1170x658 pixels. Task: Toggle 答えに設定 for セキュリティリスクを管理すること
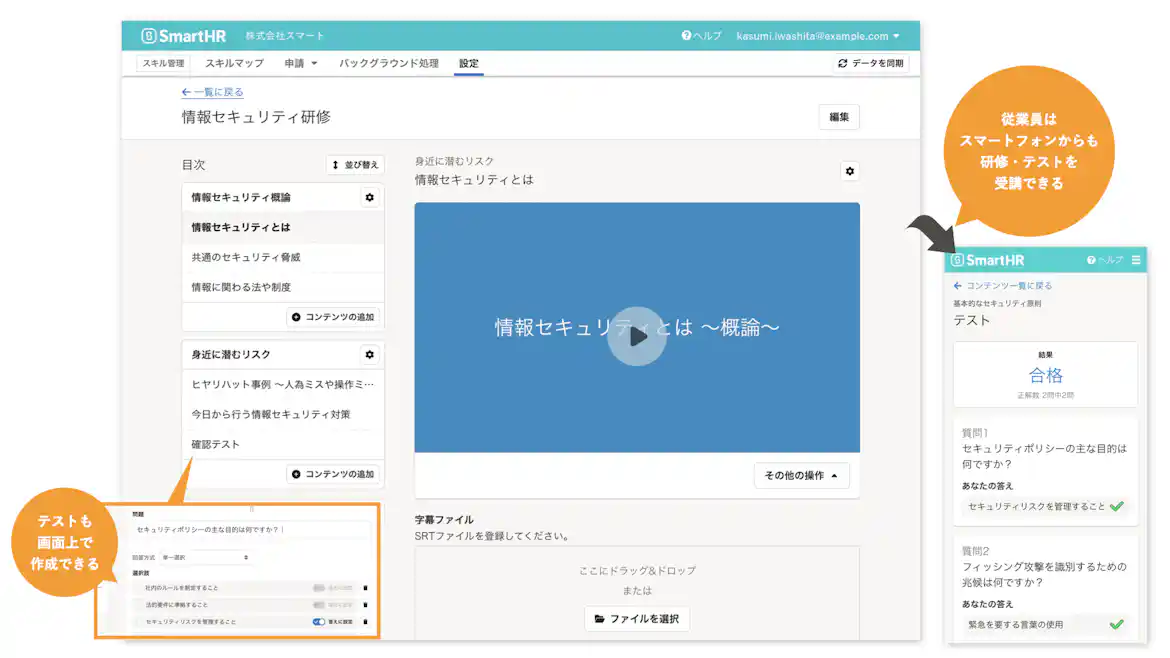pyautogui.click(x=318, y=622)
